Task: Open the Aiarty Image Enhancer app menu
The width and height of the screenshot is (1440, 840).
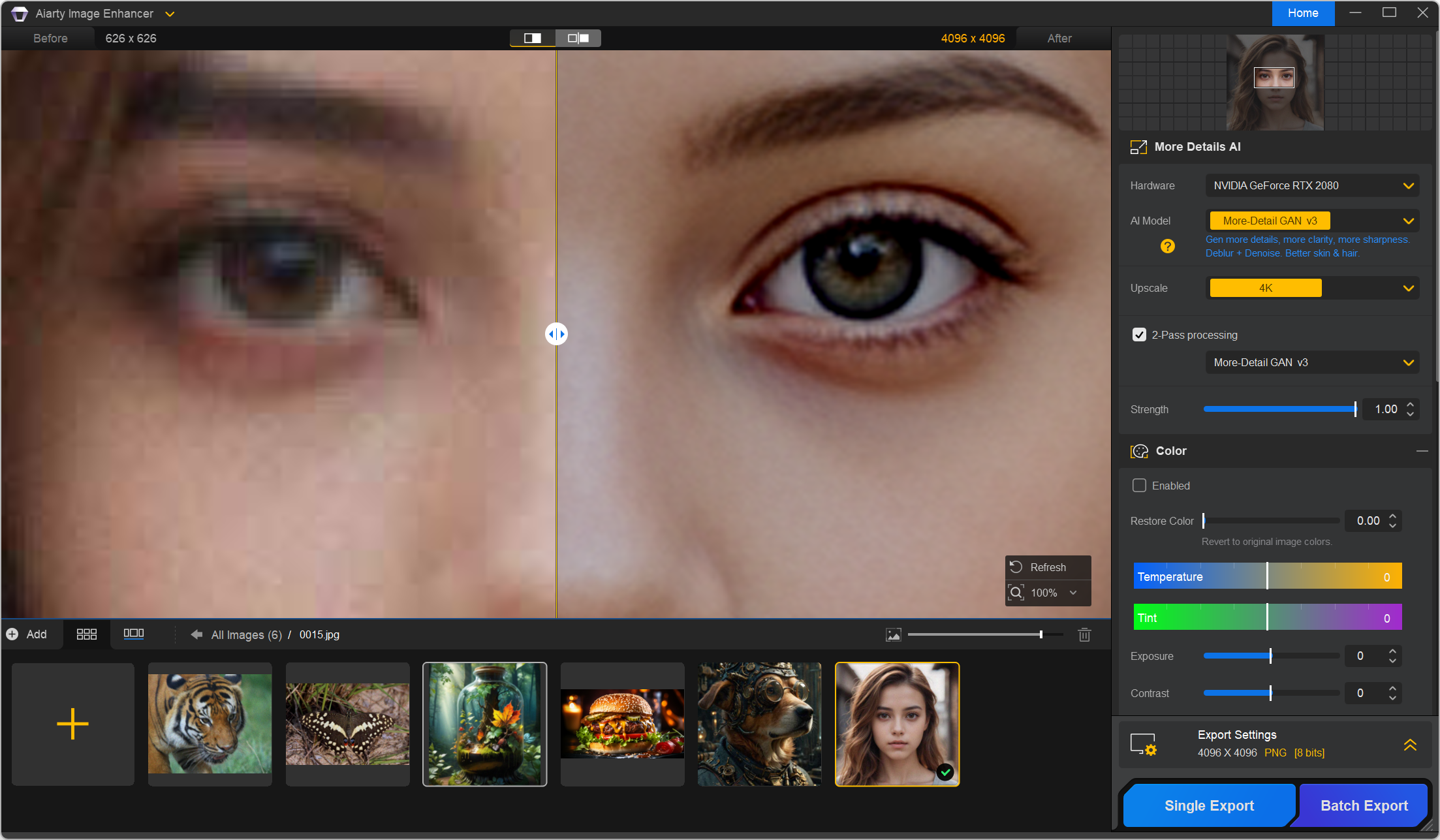Action: coord(170,14)
